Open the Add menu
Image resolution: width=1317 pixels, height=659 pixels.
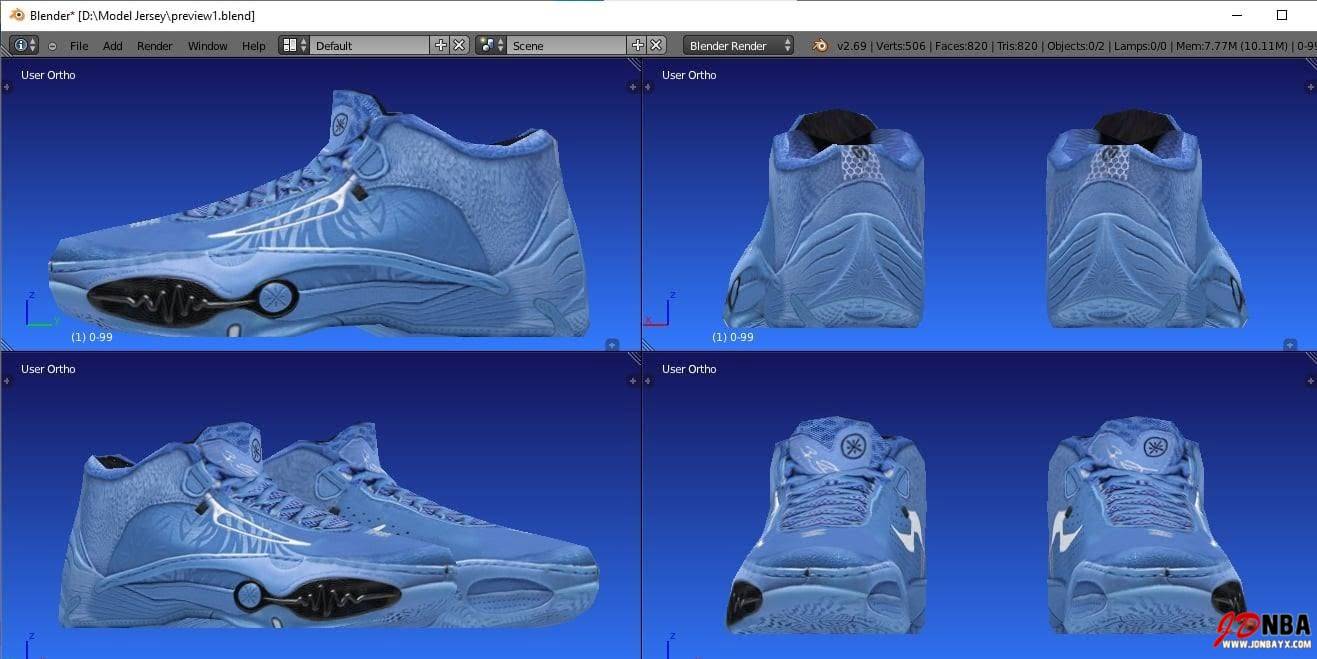[113, 46]
